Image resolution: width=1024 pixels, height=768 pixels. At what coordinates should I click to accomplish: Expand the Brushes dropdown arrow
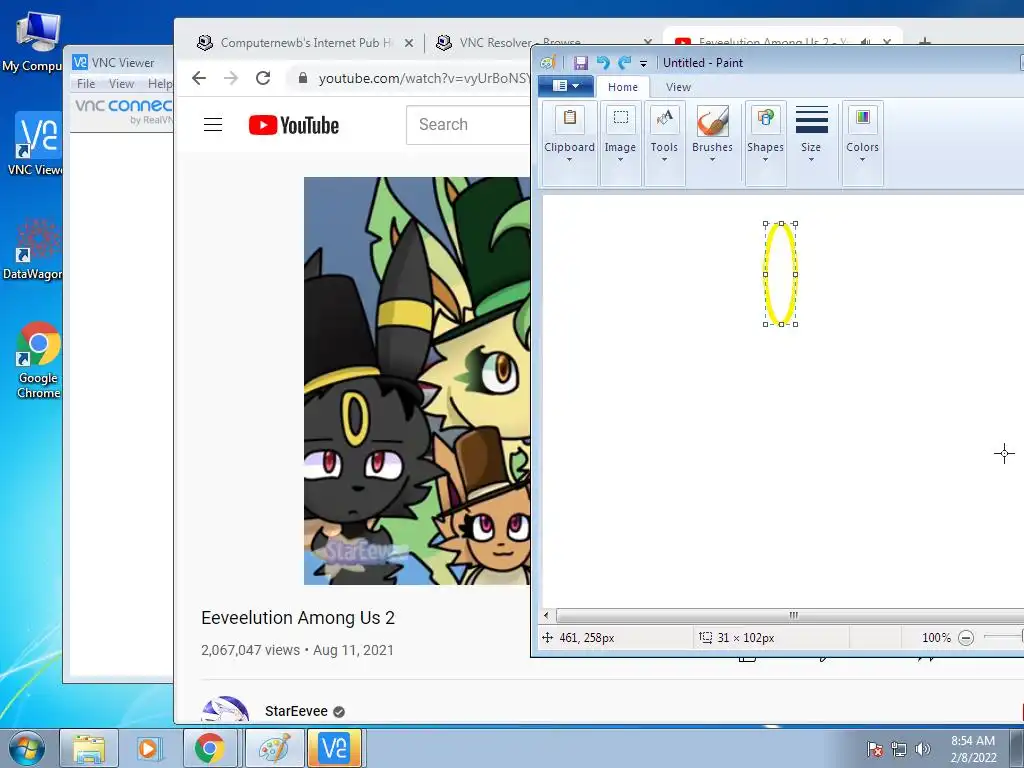pos(712,159)
